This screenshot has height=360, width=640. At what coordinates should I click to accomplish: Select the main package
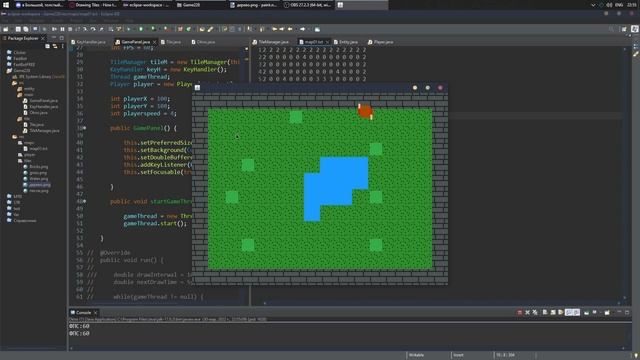(x=26, y=95)
